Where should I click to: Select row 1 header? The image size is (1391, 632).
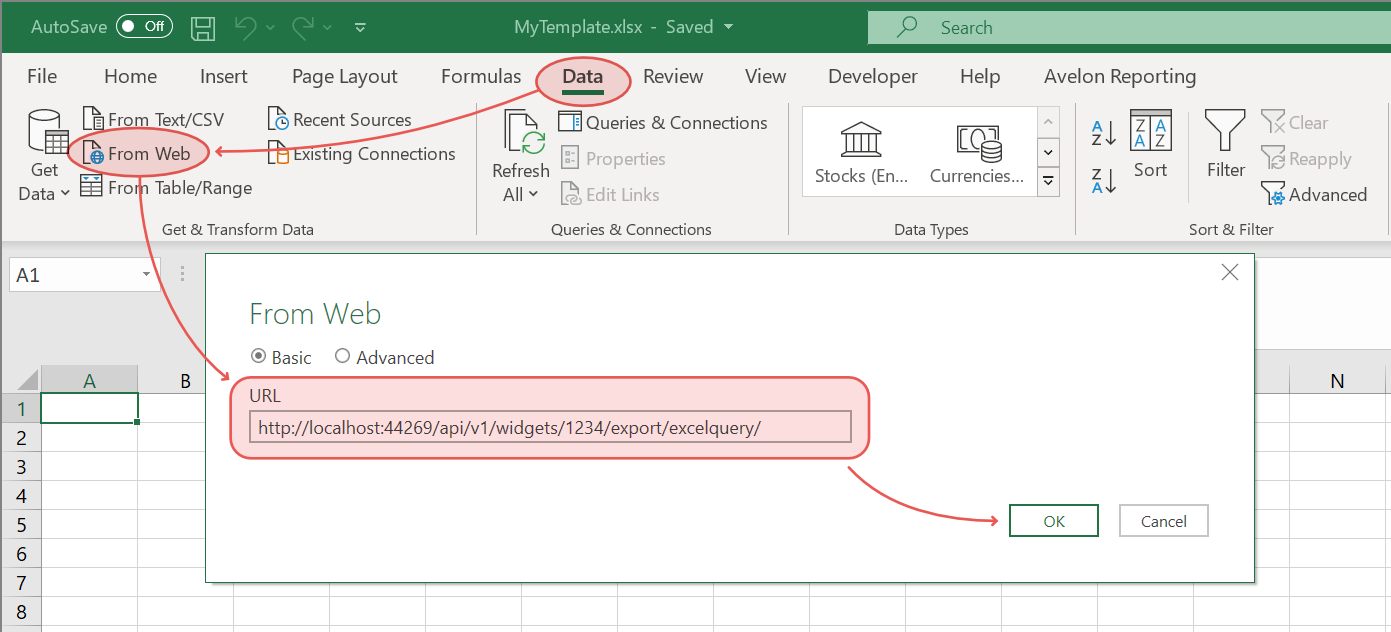[21, 408]
